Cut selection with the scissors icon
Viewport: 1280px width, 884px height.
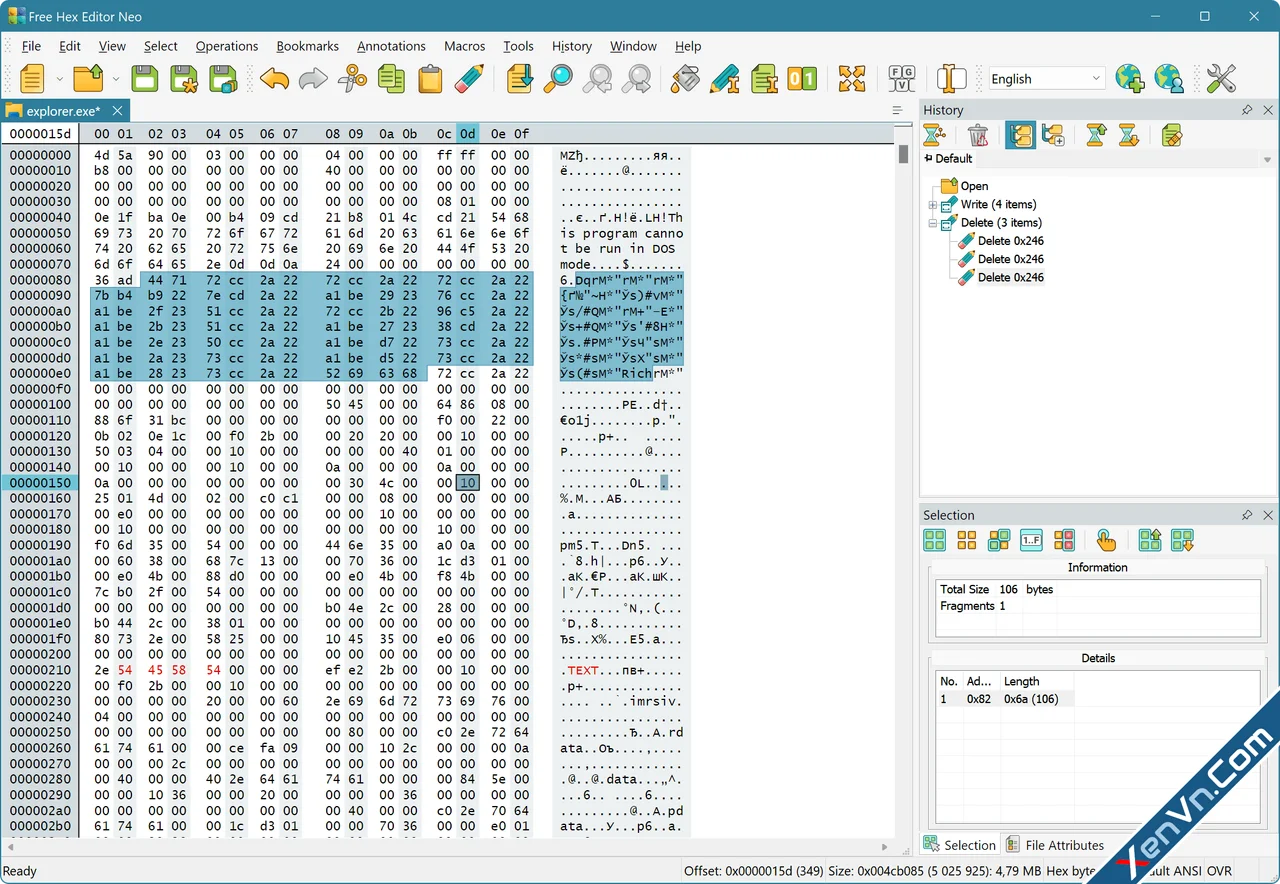352,78
